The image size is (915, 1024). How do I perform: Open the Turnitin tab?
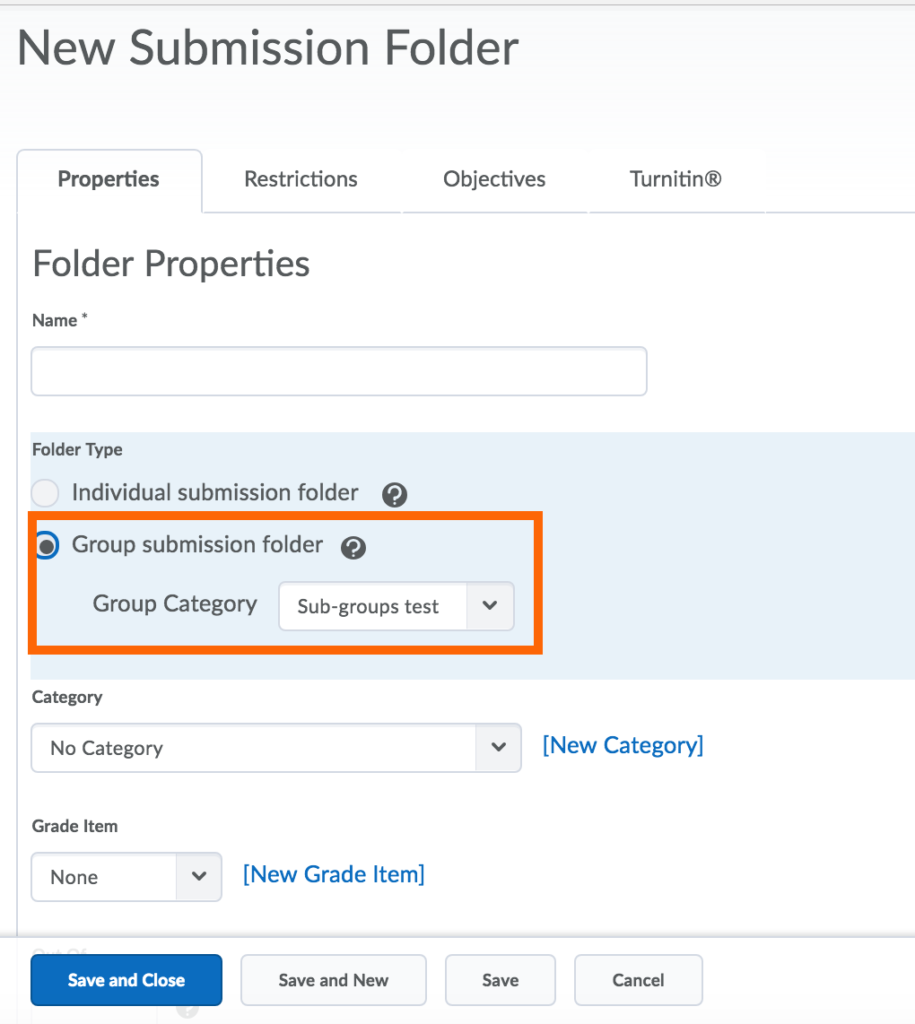674,180
